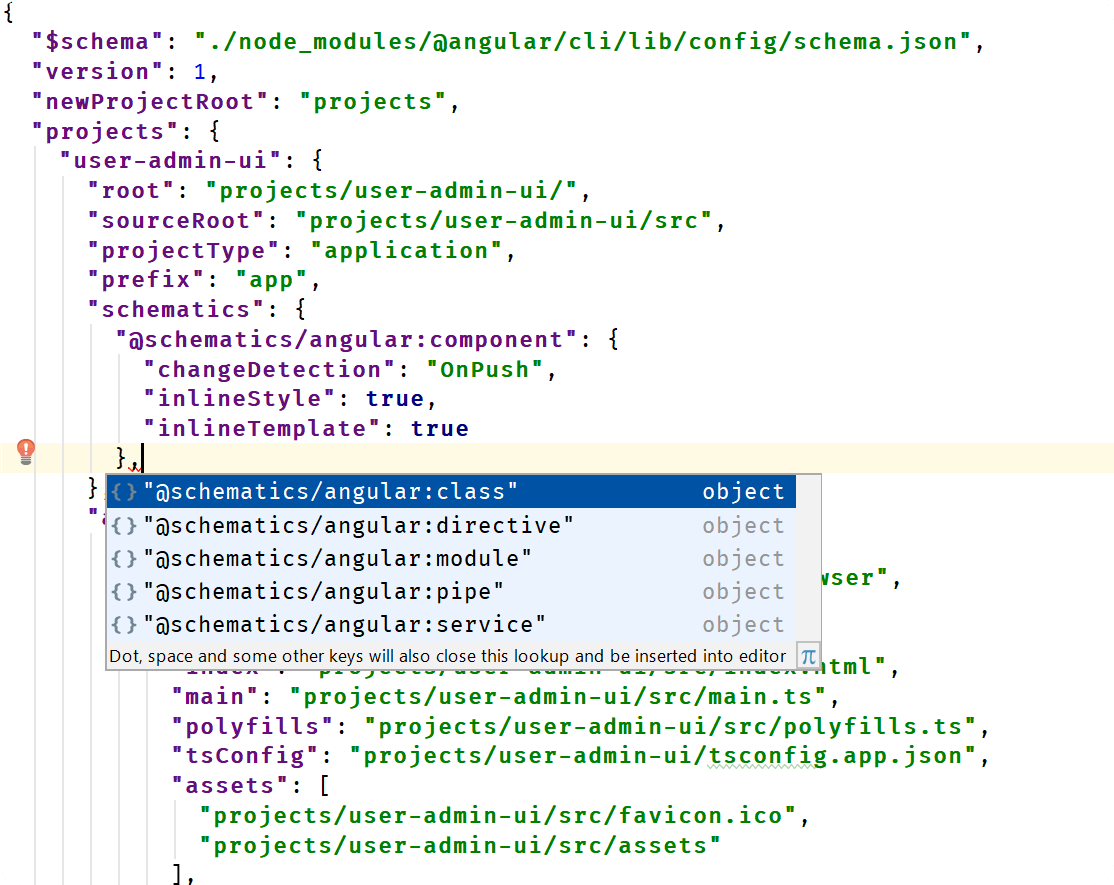
Task: Click the red error lightbulb in the gutter
Action: click(x=26, y=452)
